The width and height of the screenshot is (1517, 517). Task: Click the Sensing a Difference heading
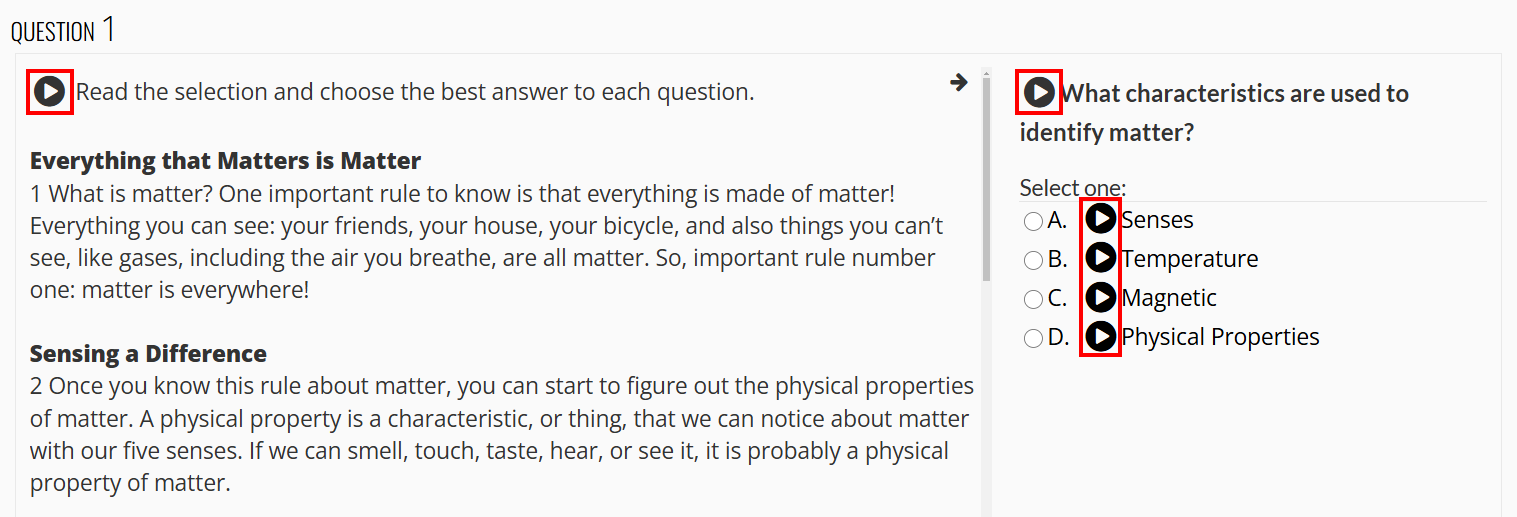point(148,353)
